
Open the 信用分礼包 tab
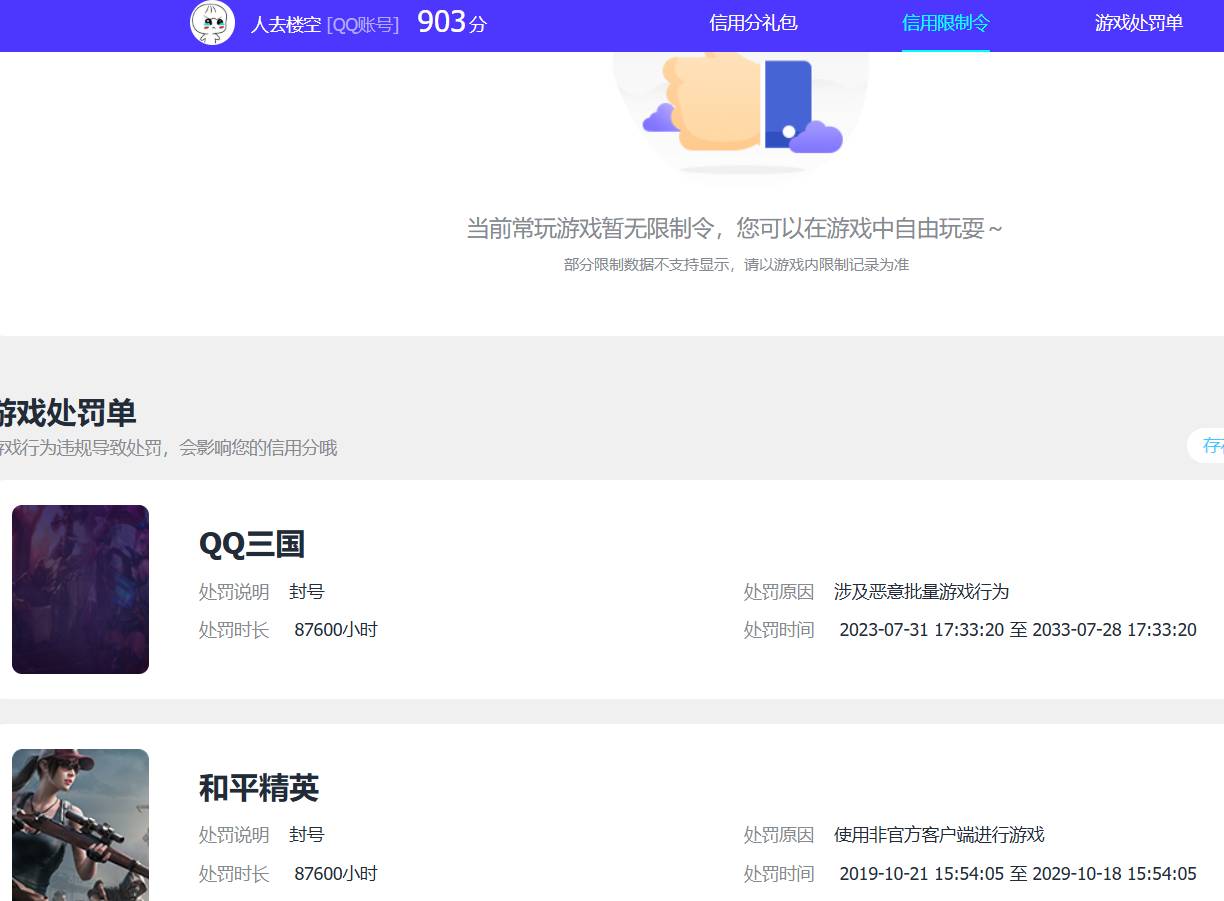(753, 23)
